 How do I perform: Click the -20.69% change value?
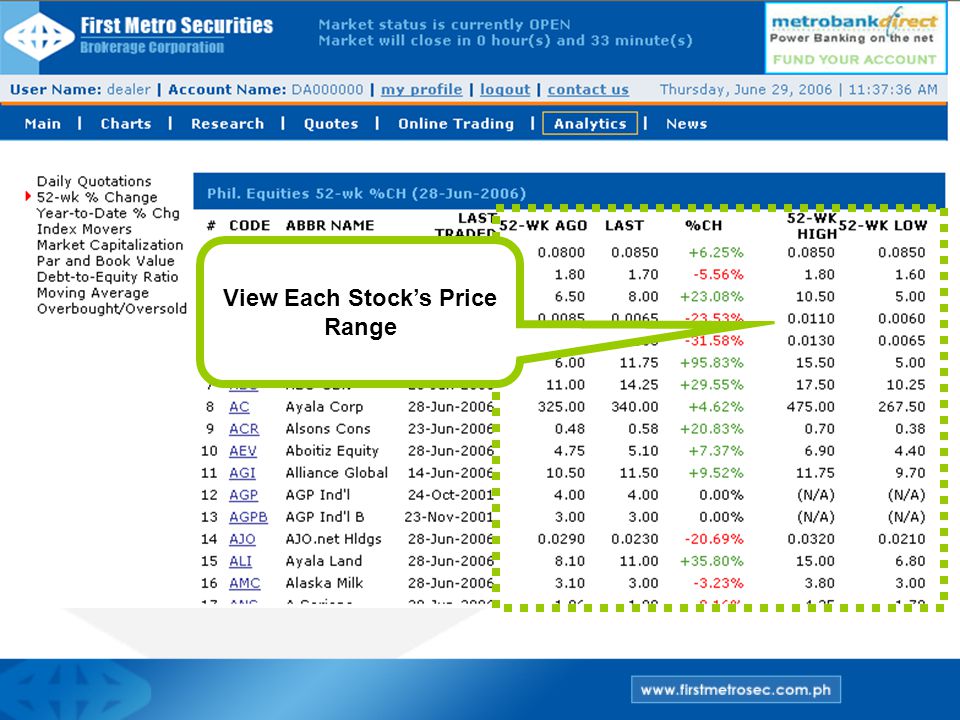coord(714,539)
